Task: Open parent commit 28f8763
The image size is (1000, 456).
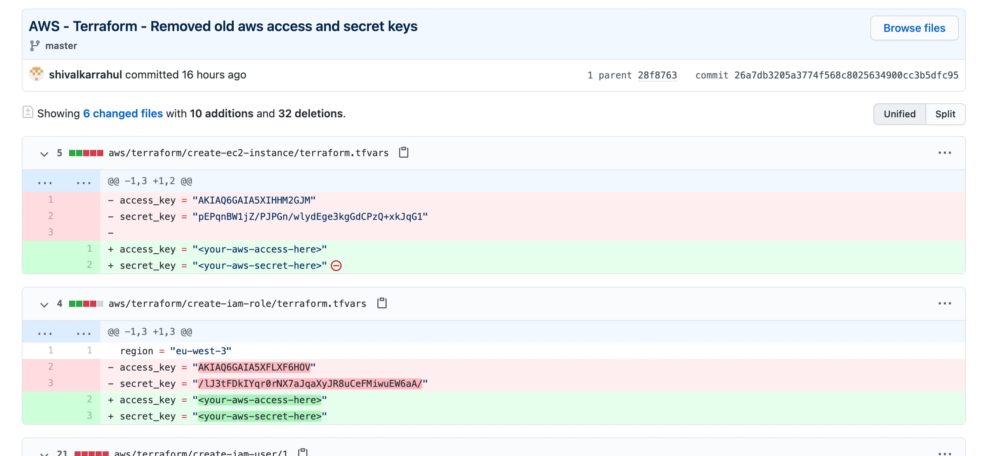Action: tap(657, 75)
